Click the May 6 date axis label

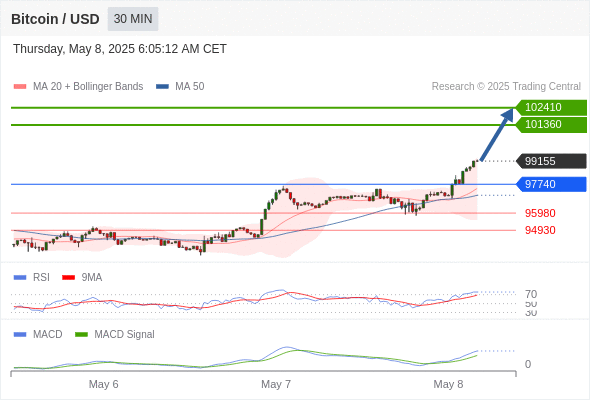103,384
